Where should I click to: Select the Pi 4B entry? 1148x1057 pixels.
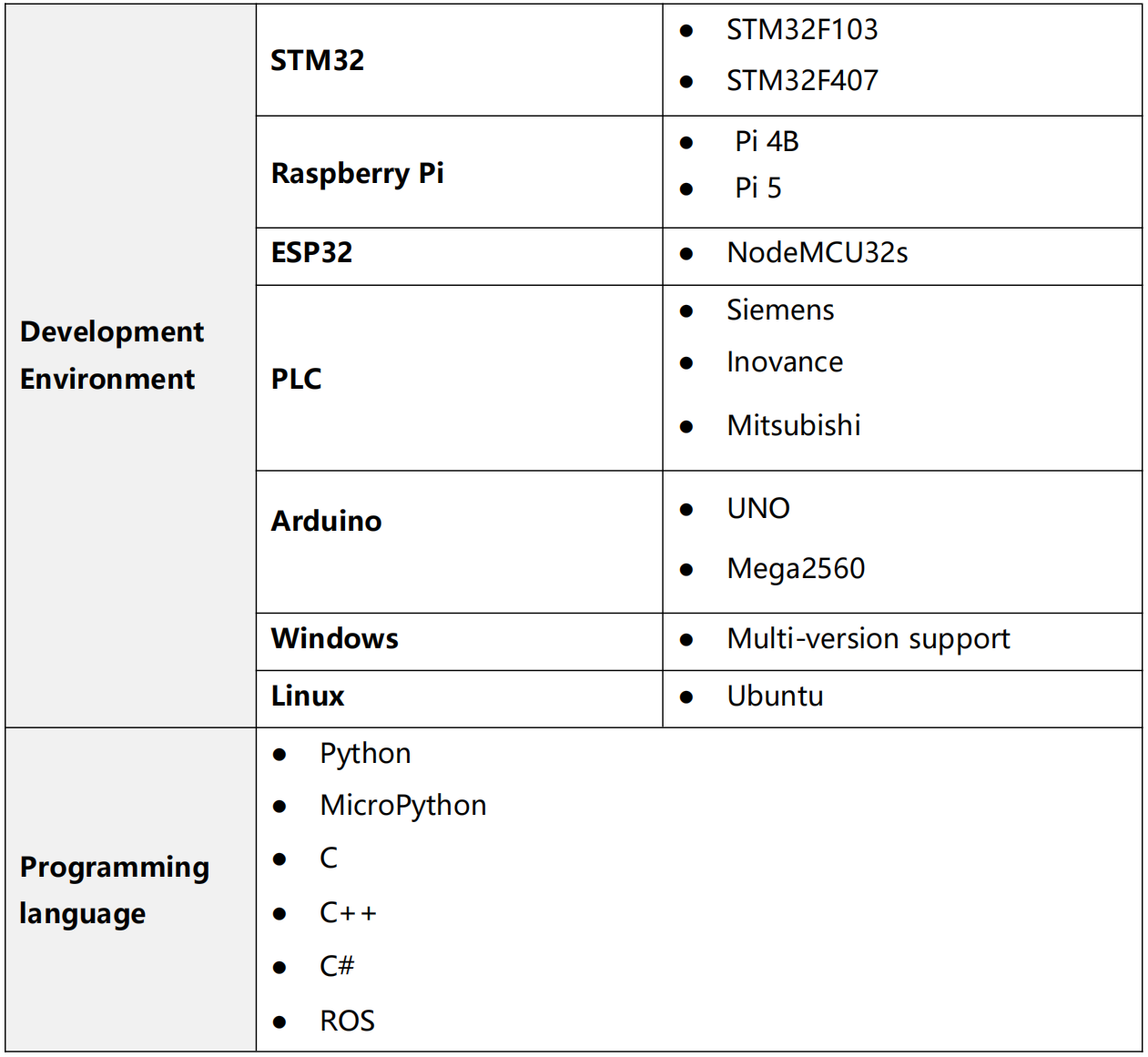(x=767, y=141)
